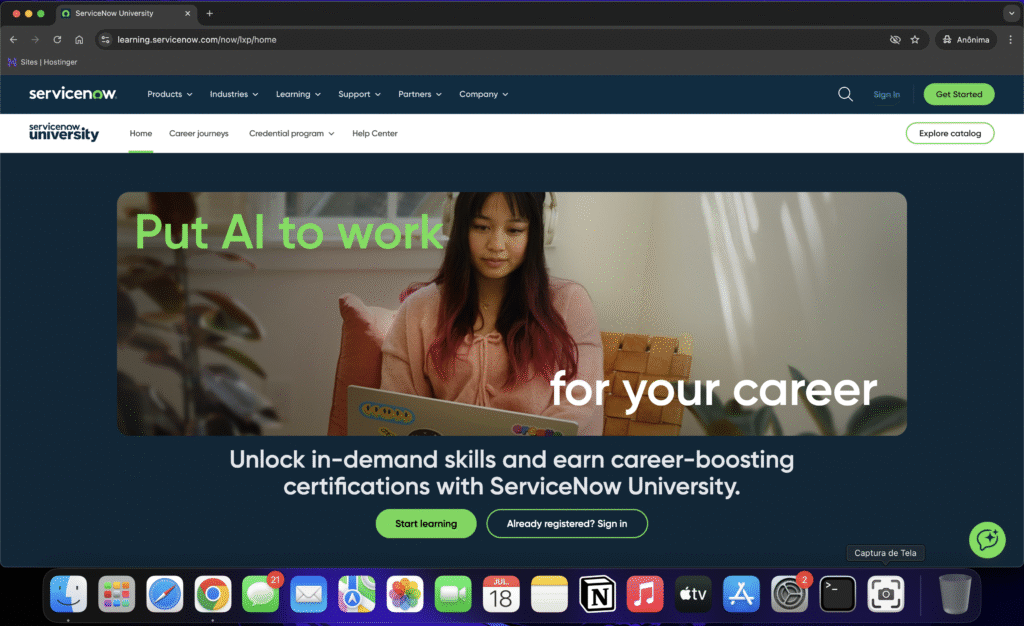Open App Store from the dock
This screenshot has width=1024, height=626.
click(741, 594)
